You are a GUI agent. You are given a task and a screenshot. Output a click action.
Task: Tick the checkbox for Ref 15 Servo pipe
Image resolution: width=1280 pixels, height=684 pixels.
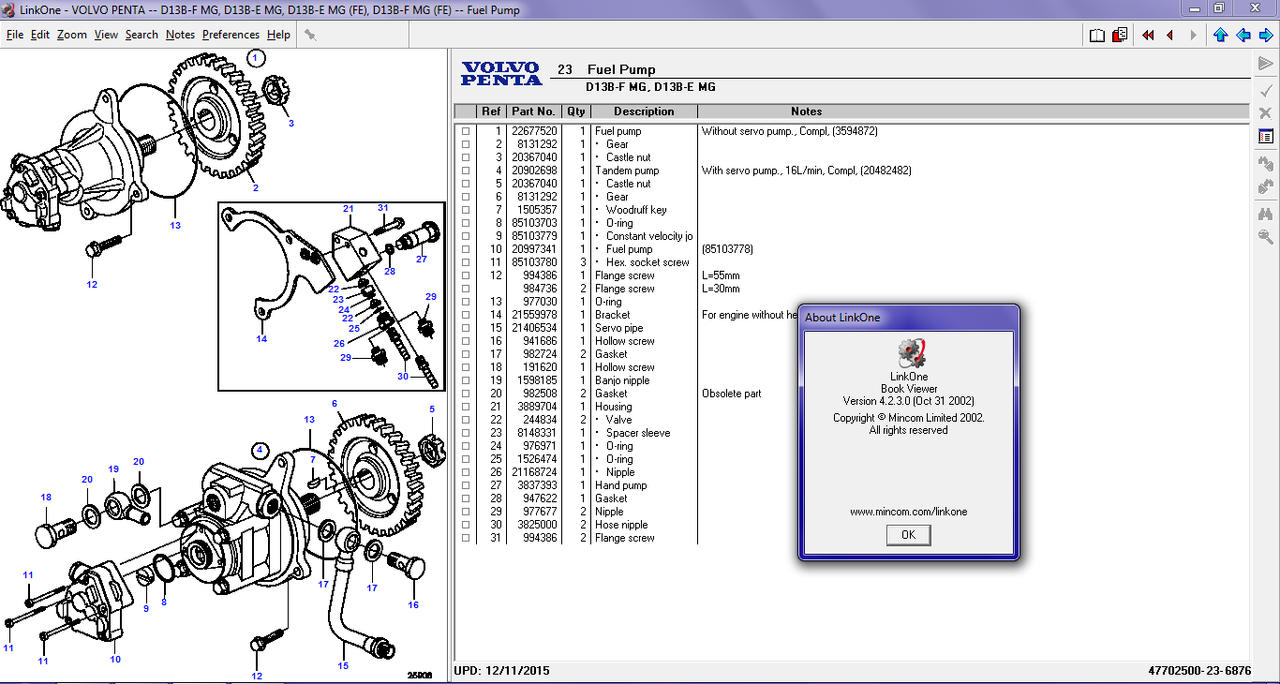point(465,328)
